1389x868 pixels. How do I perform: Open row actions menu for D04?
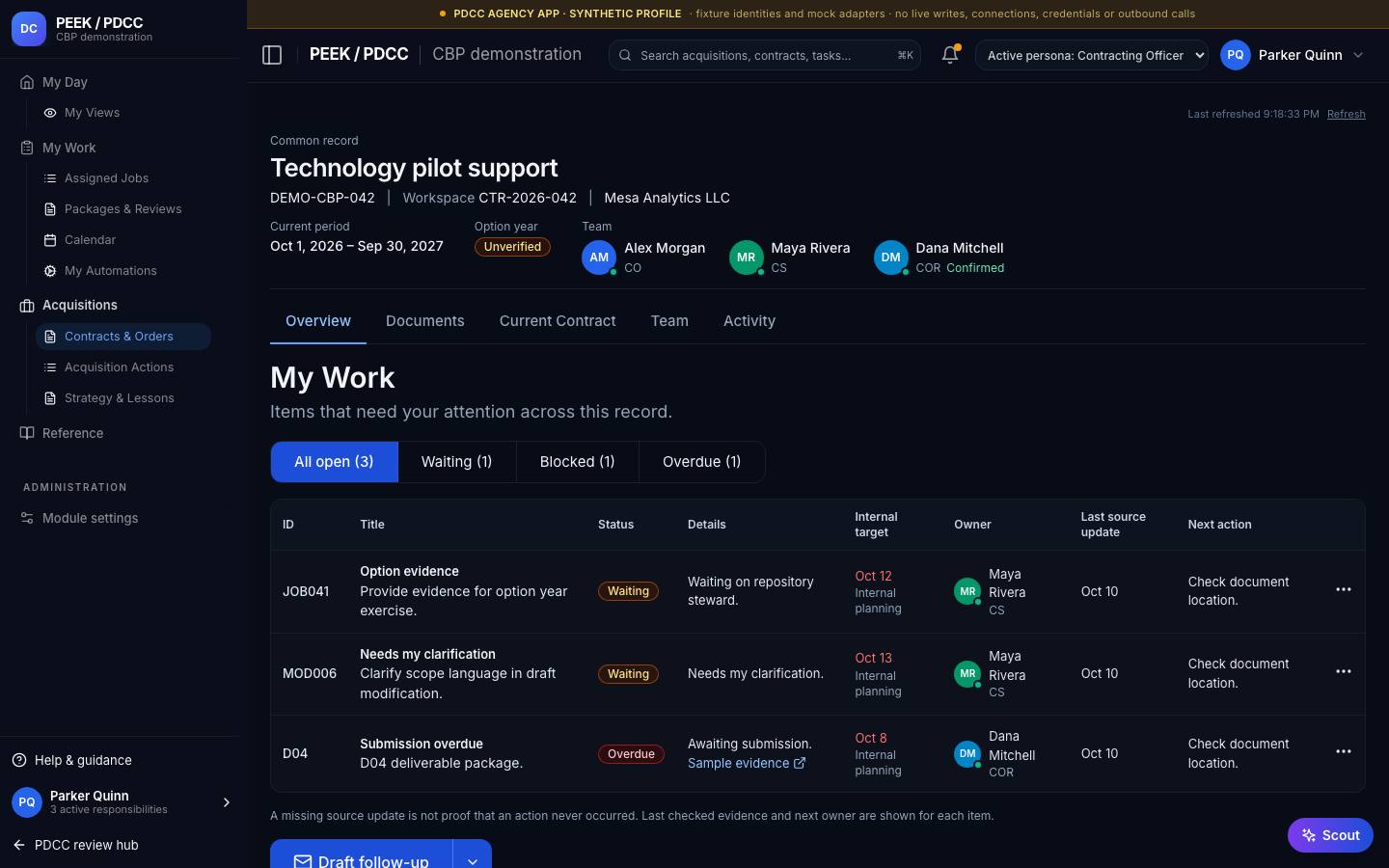point(1343,751)
